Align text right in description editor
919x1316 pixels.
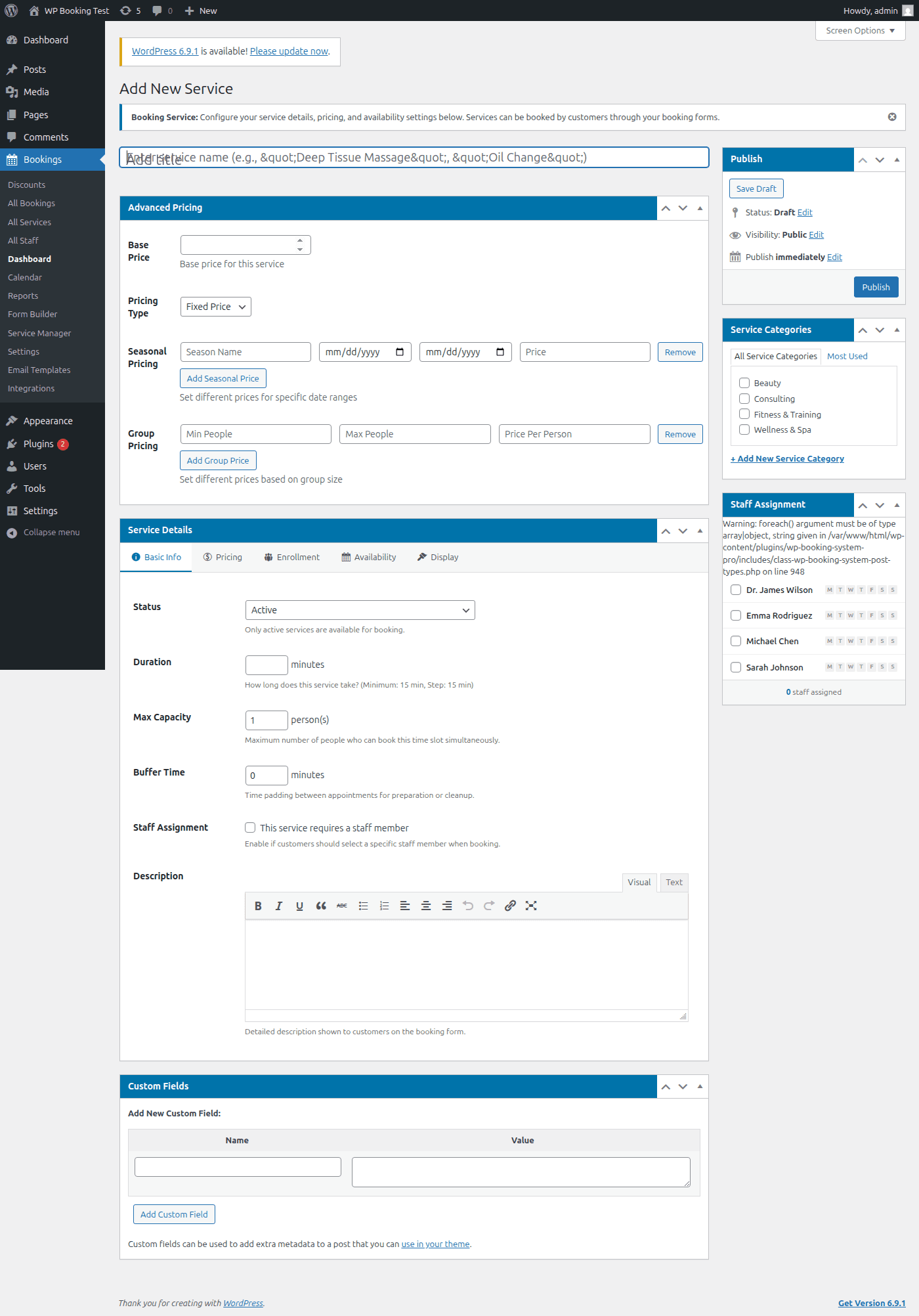click(447, 906)
